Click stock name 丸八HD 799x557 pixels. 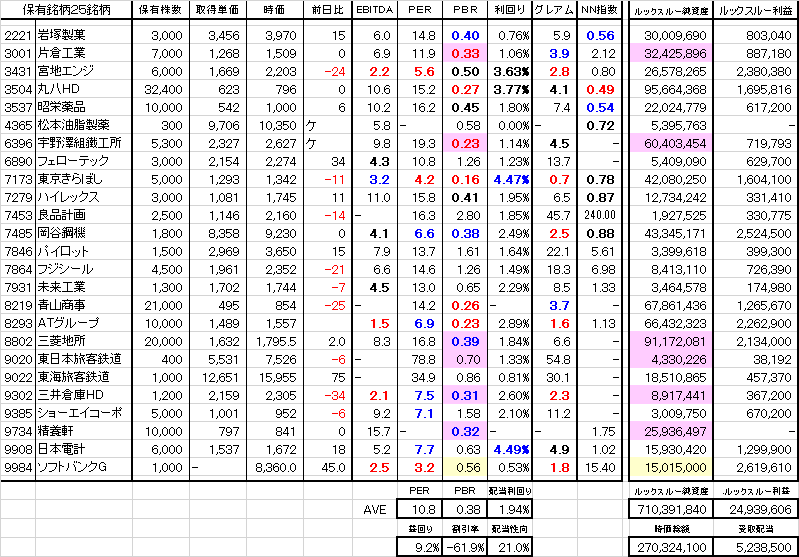click(x=59, y=89)
